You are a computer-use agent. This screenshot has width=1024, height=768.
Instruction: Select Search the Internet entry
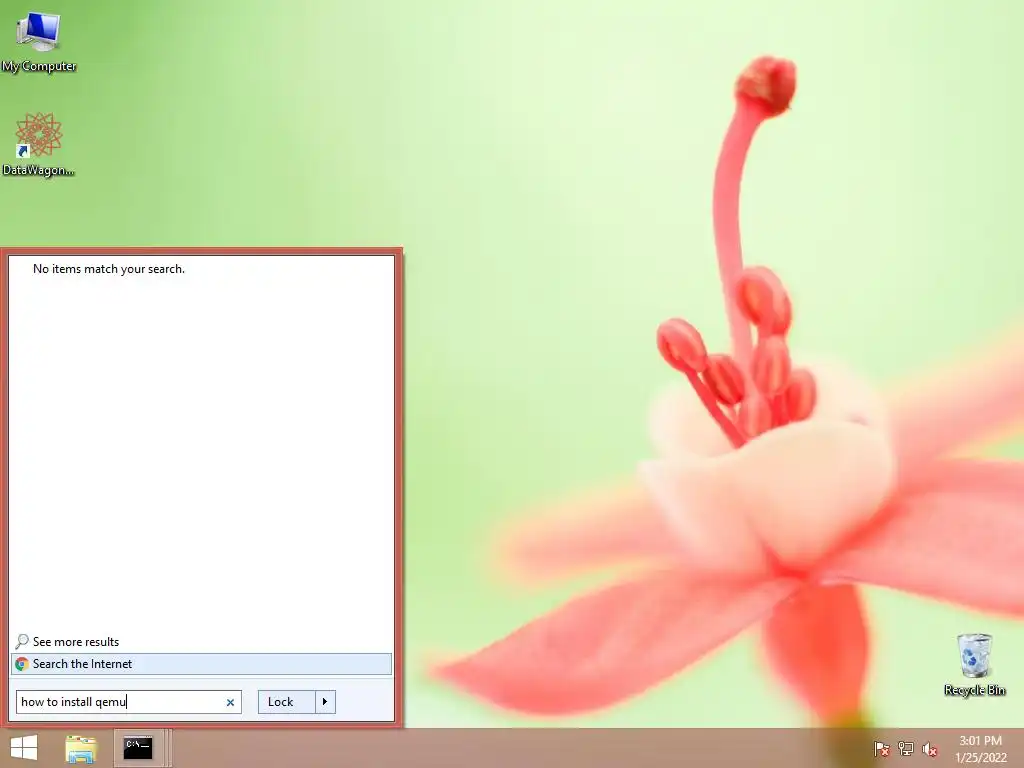point(201,664)
